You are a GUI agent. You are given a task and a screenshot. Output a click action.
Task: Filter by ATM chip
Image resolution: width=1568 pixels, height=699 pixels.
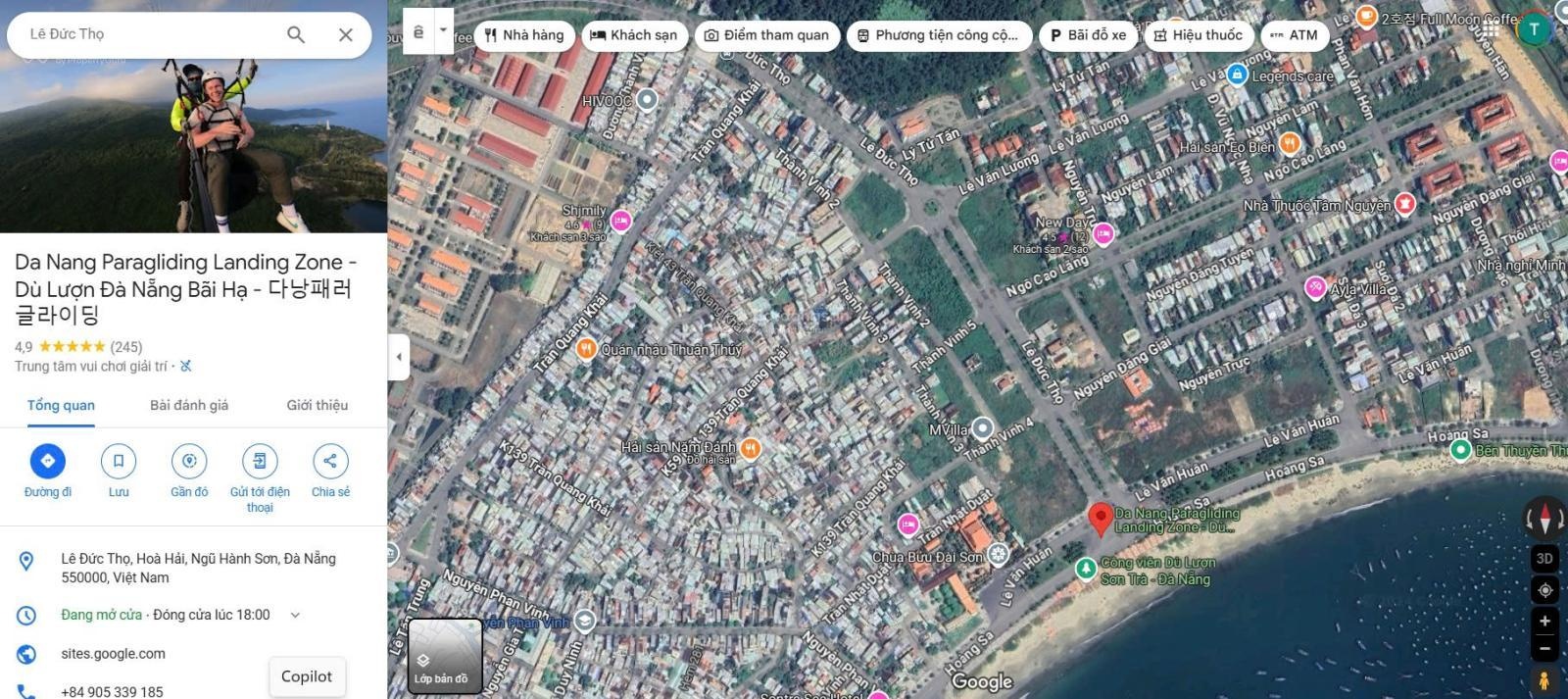pos(1295,35)
